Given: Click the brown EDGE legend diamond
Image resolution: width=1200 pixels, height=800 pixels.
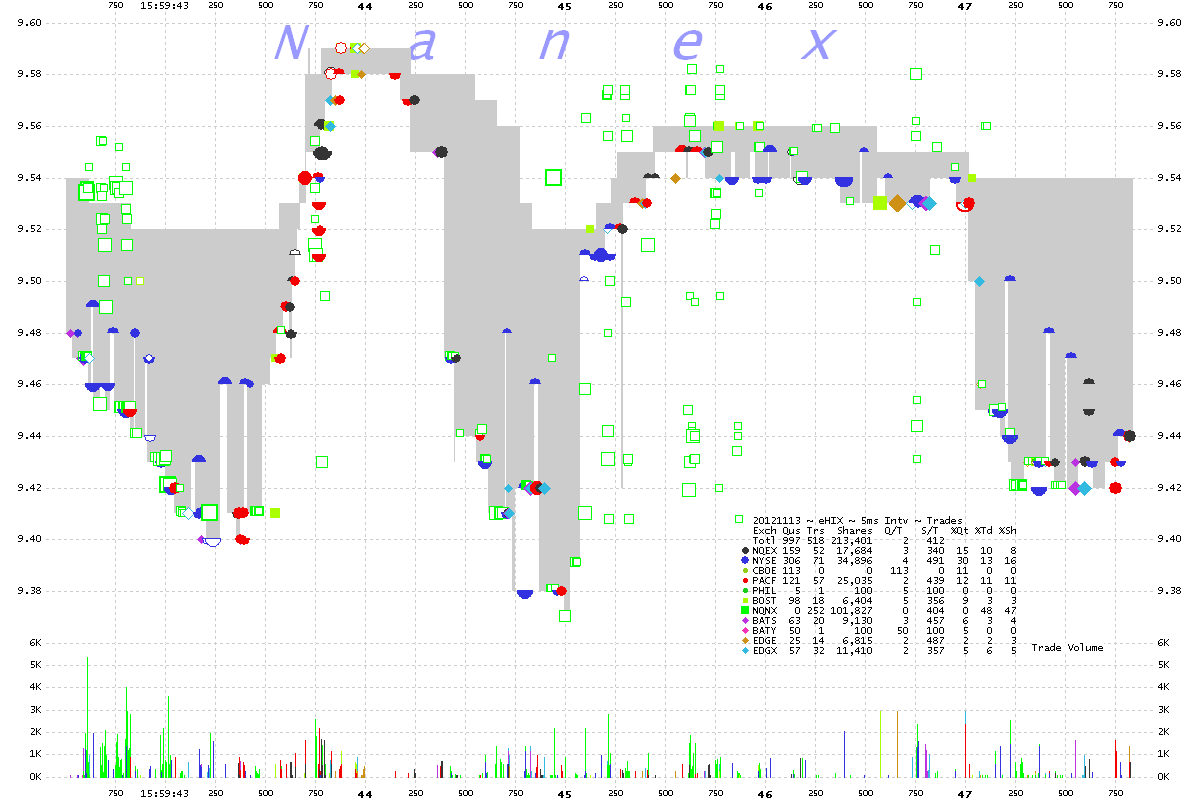Looking at the screenshot, I should (746, 641).
